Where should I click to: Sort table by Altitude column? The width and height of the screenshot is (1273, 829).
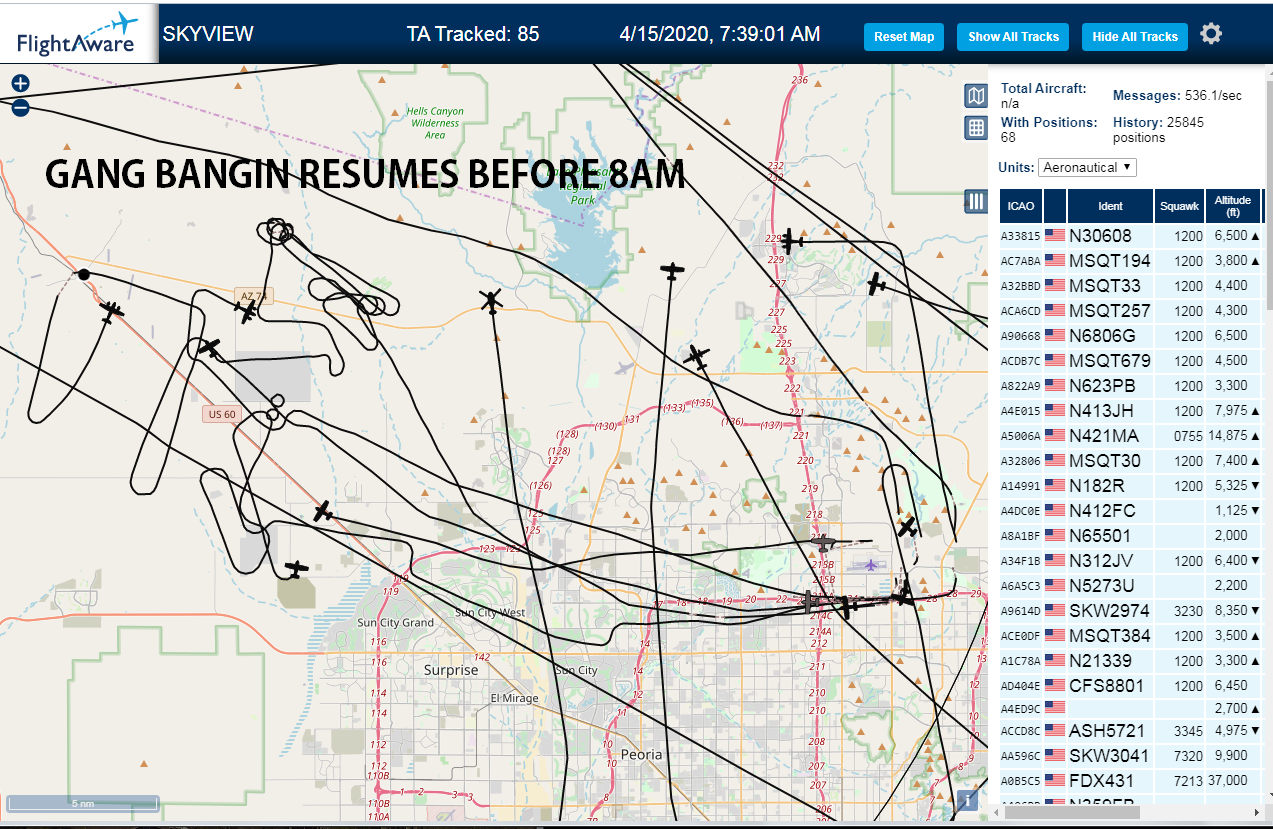click(x=1233, y=206)
